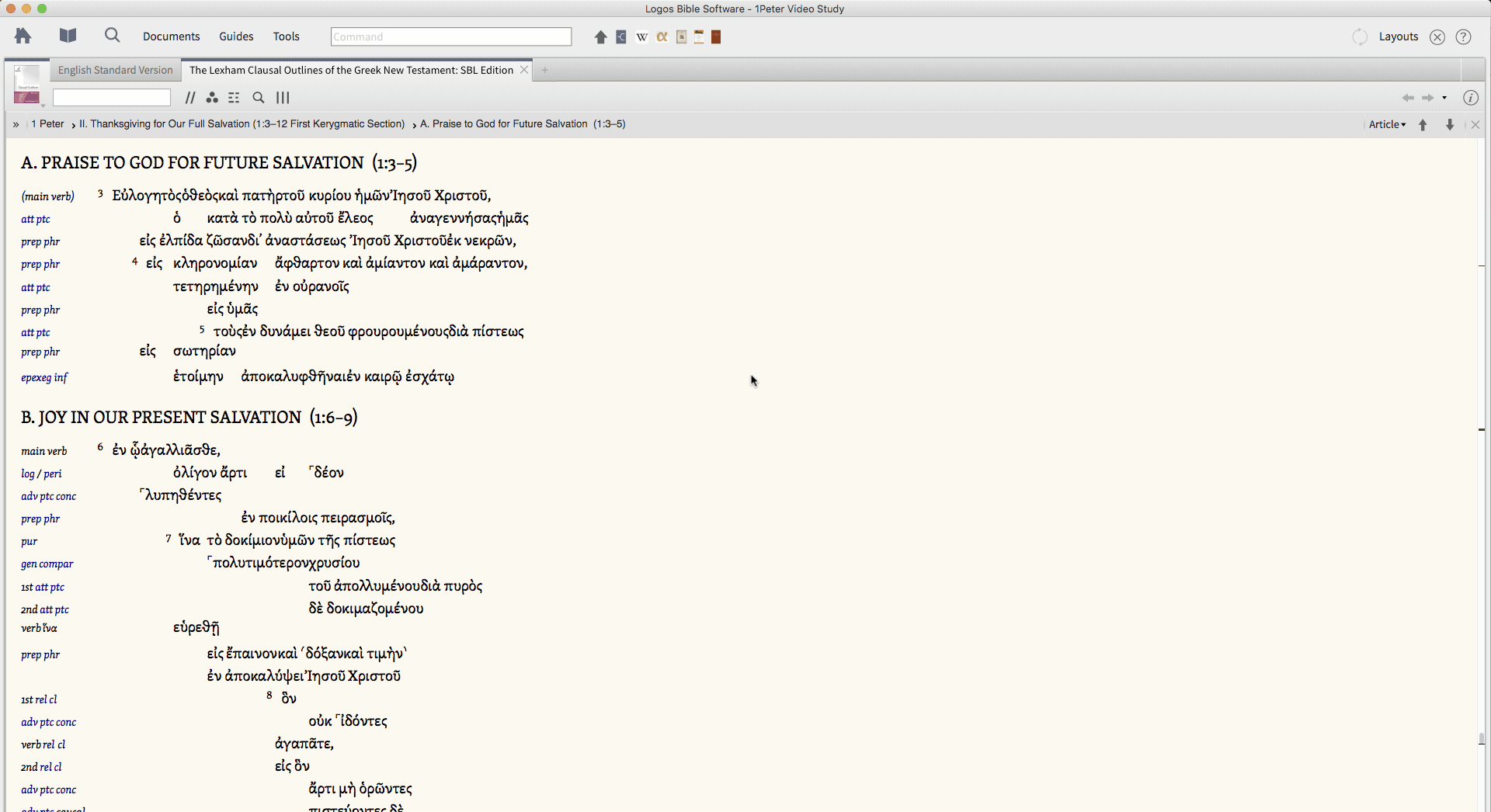Open the Article navigation dropdown
The image size is (1491, 812).
point(1387,124)
